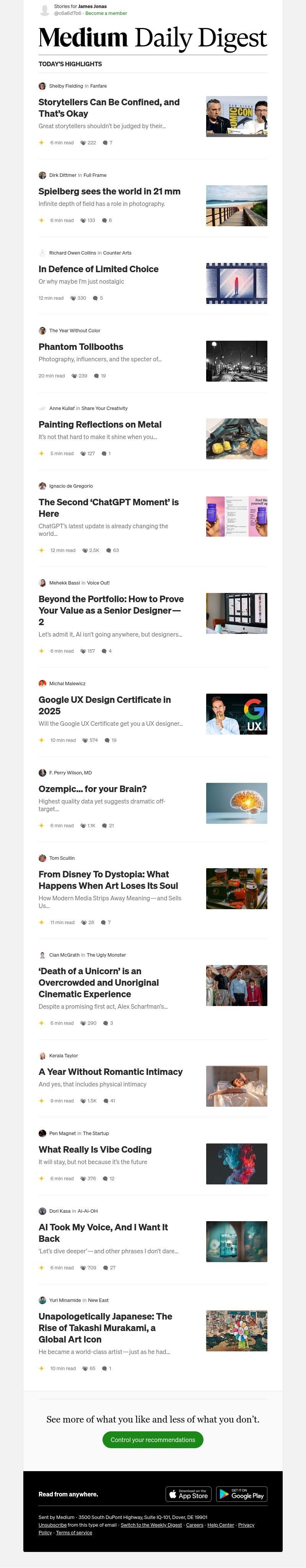Open the film strip illustration thumbnail
This screenshot has width=306, height=1568.
pyautogui.click(x=237, y=284)
